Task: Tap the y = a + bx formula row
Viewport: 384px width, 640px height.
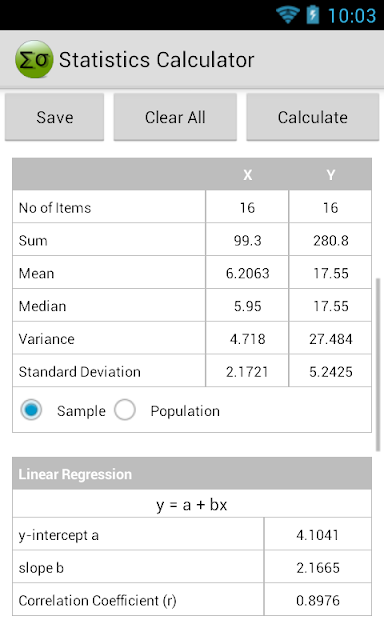Action: (x=192, y=504)
